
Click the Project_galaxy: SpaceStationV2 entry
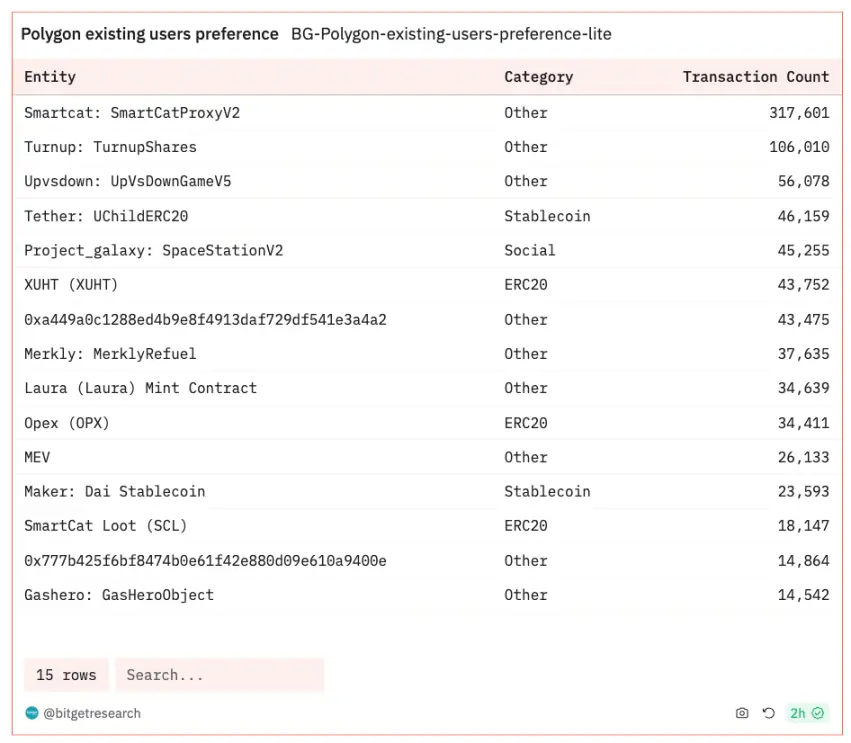(153, 250)
